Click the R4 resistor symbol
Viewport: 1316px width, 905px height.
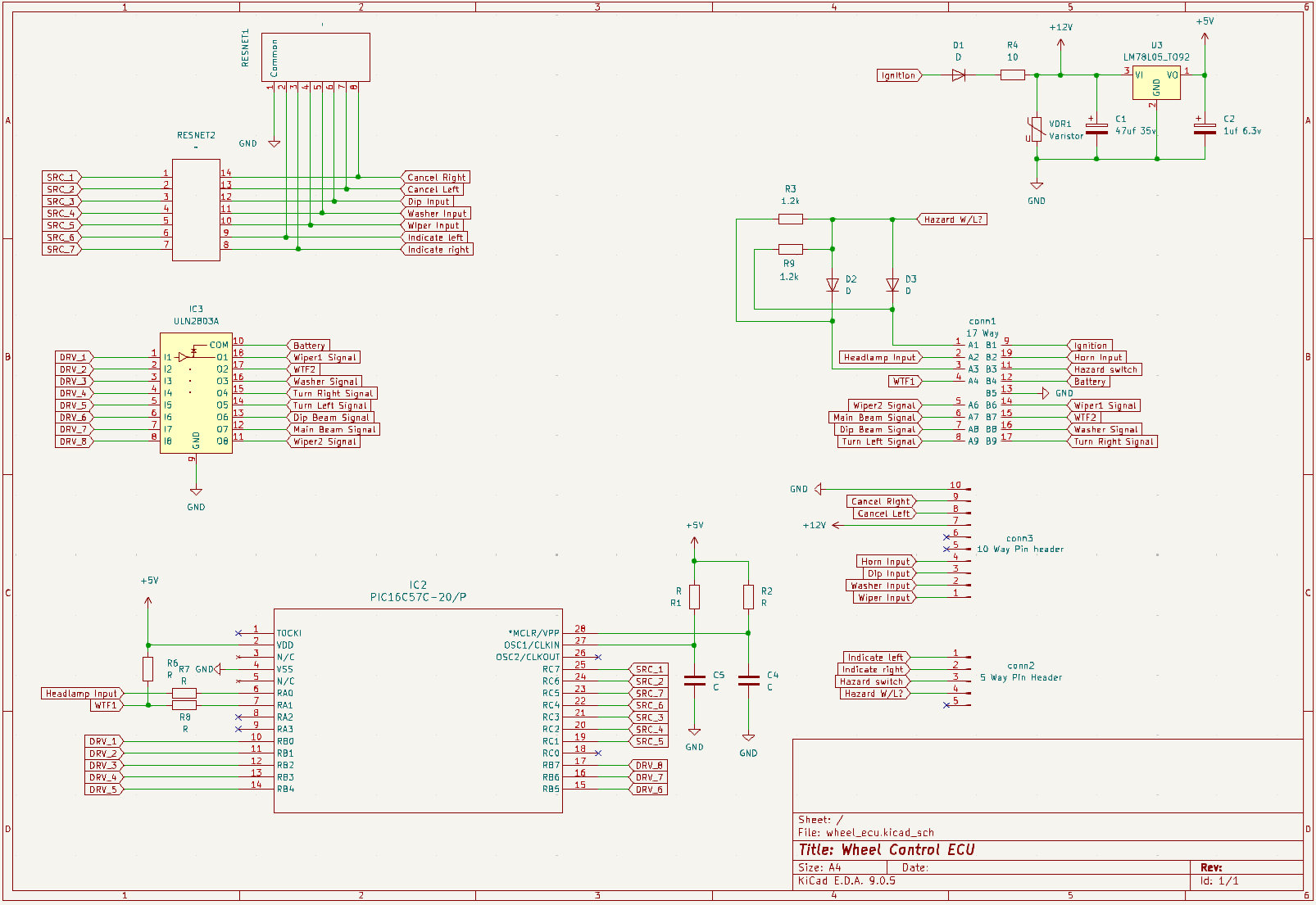point(1013,75)
